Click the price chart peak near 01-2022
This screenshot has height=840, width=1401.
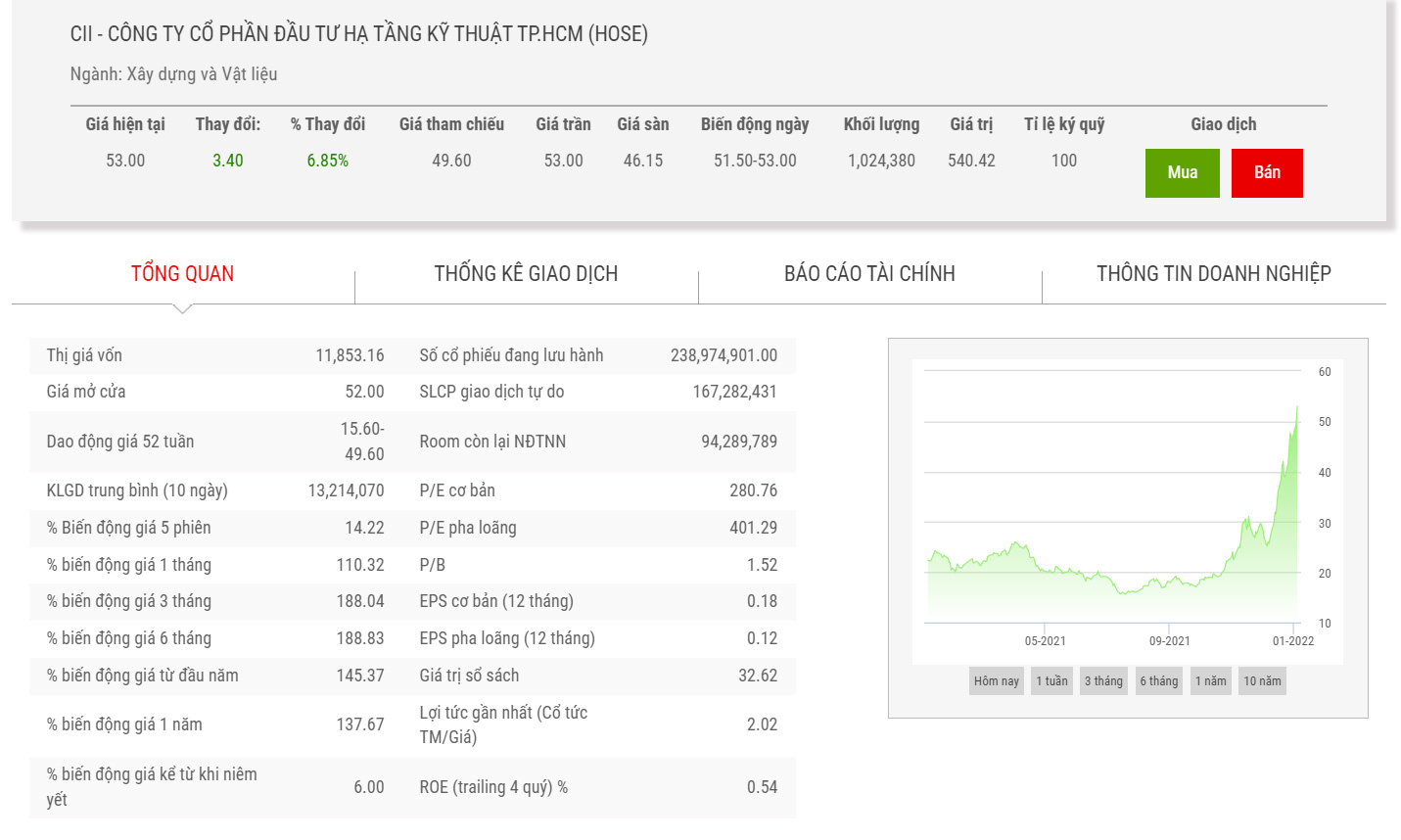pos(1297,408)
